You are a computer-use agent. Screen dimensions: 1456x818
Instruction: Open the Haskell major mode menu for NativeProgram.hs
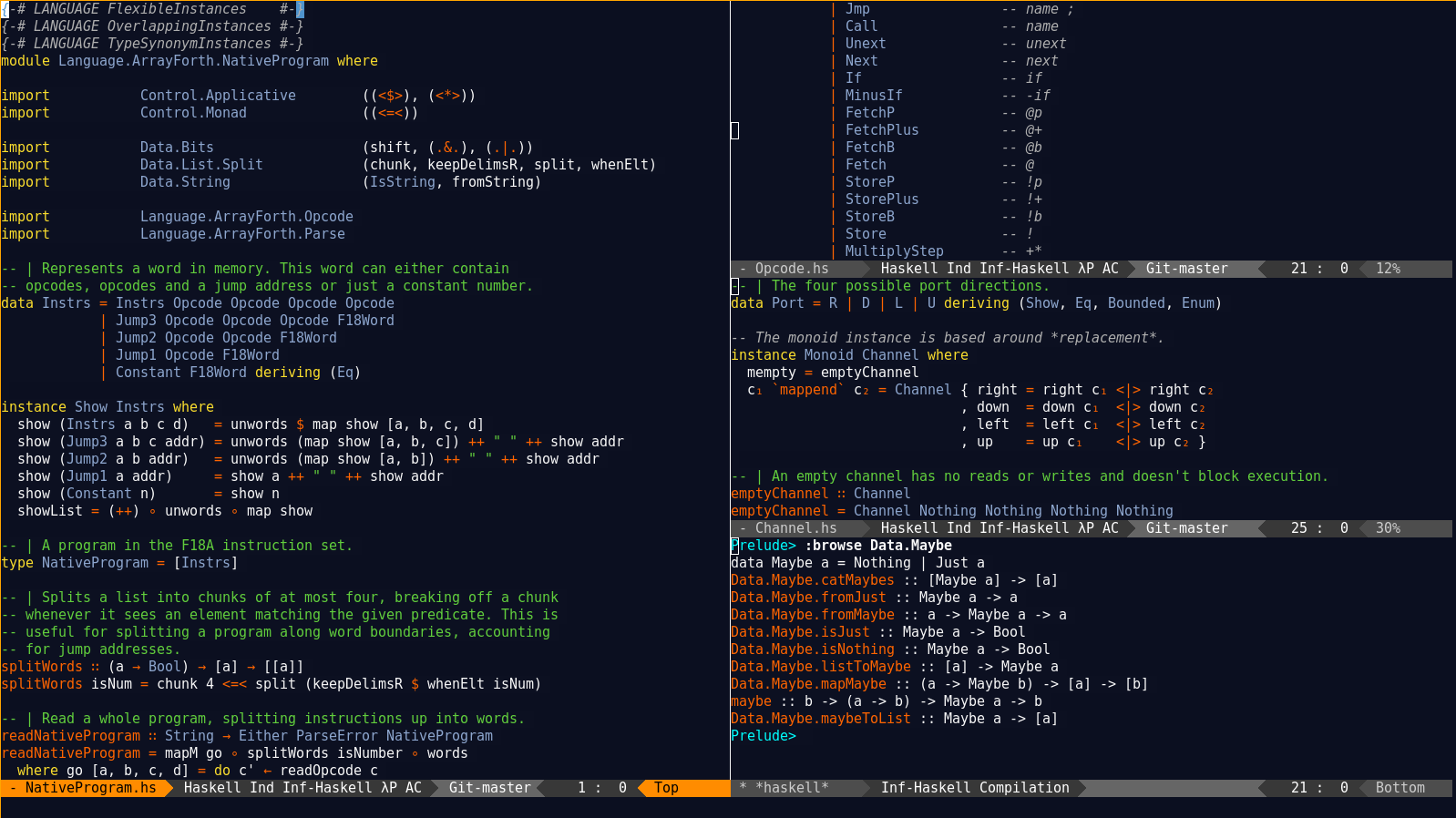pos(212,788)
